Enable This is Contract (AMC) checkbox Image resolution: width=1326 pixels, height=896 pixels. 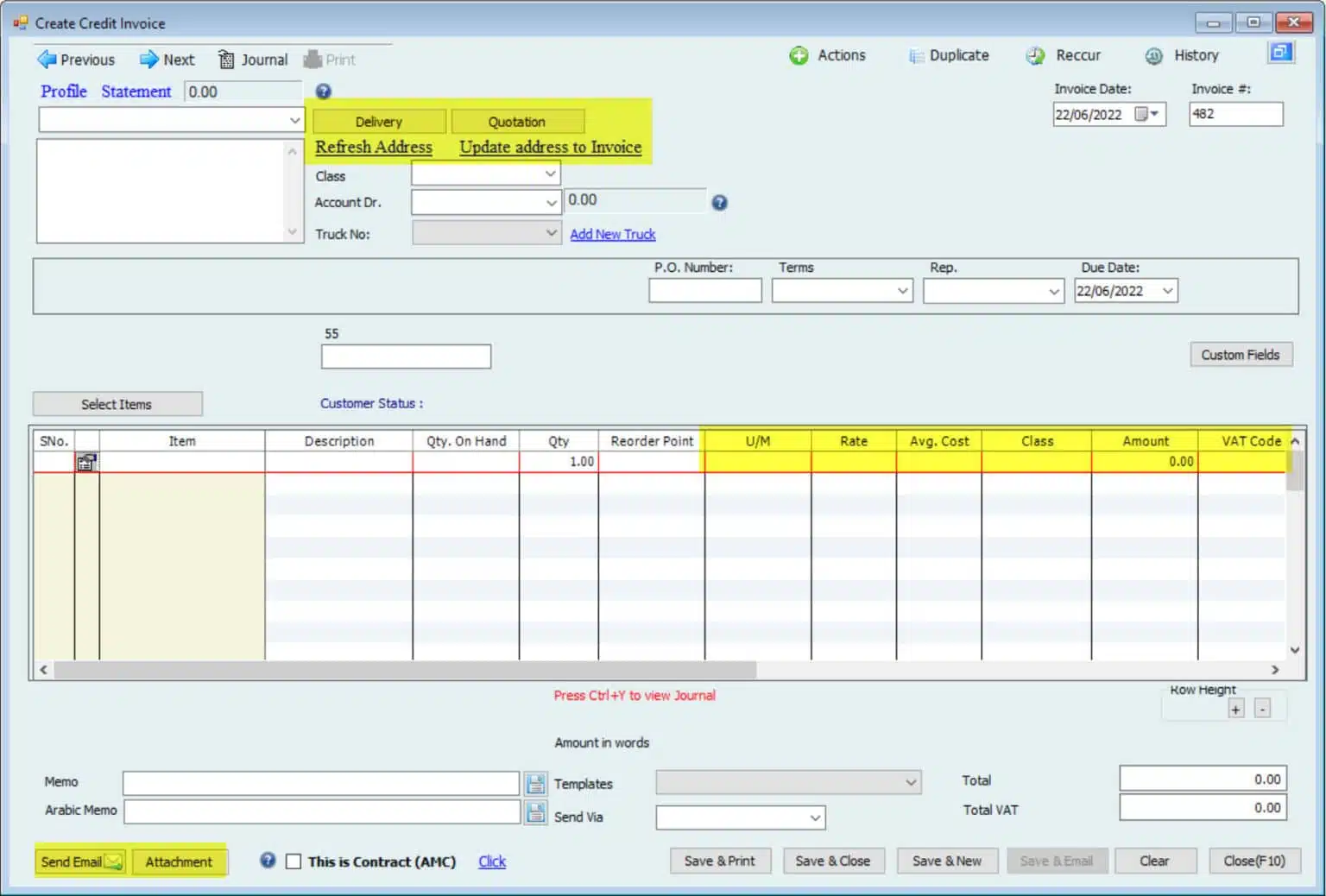(294, 861)
